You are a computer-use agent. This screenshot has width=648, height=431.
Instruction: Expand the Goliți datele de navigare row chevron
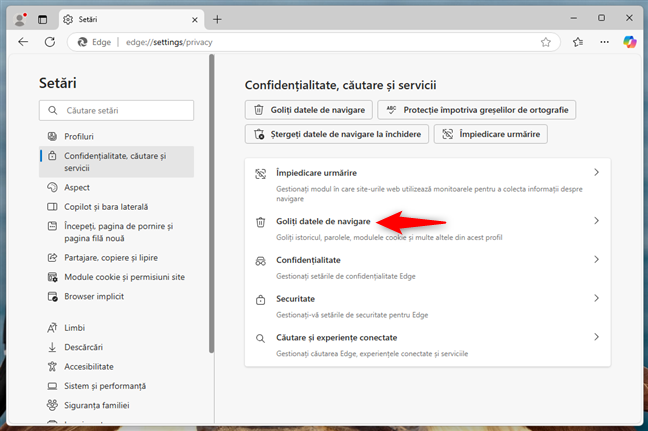pyautogui.click(x=596, y=221)
